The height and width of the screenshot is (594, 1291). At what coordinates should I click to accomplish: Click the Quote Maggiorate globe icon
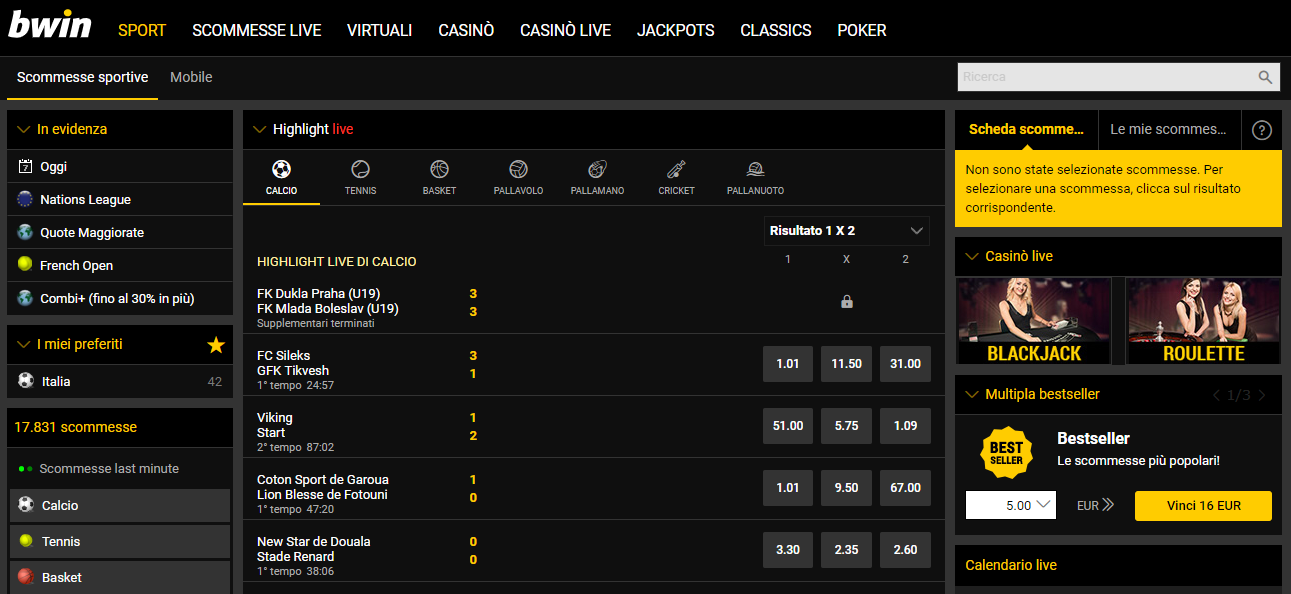(25, 232)
